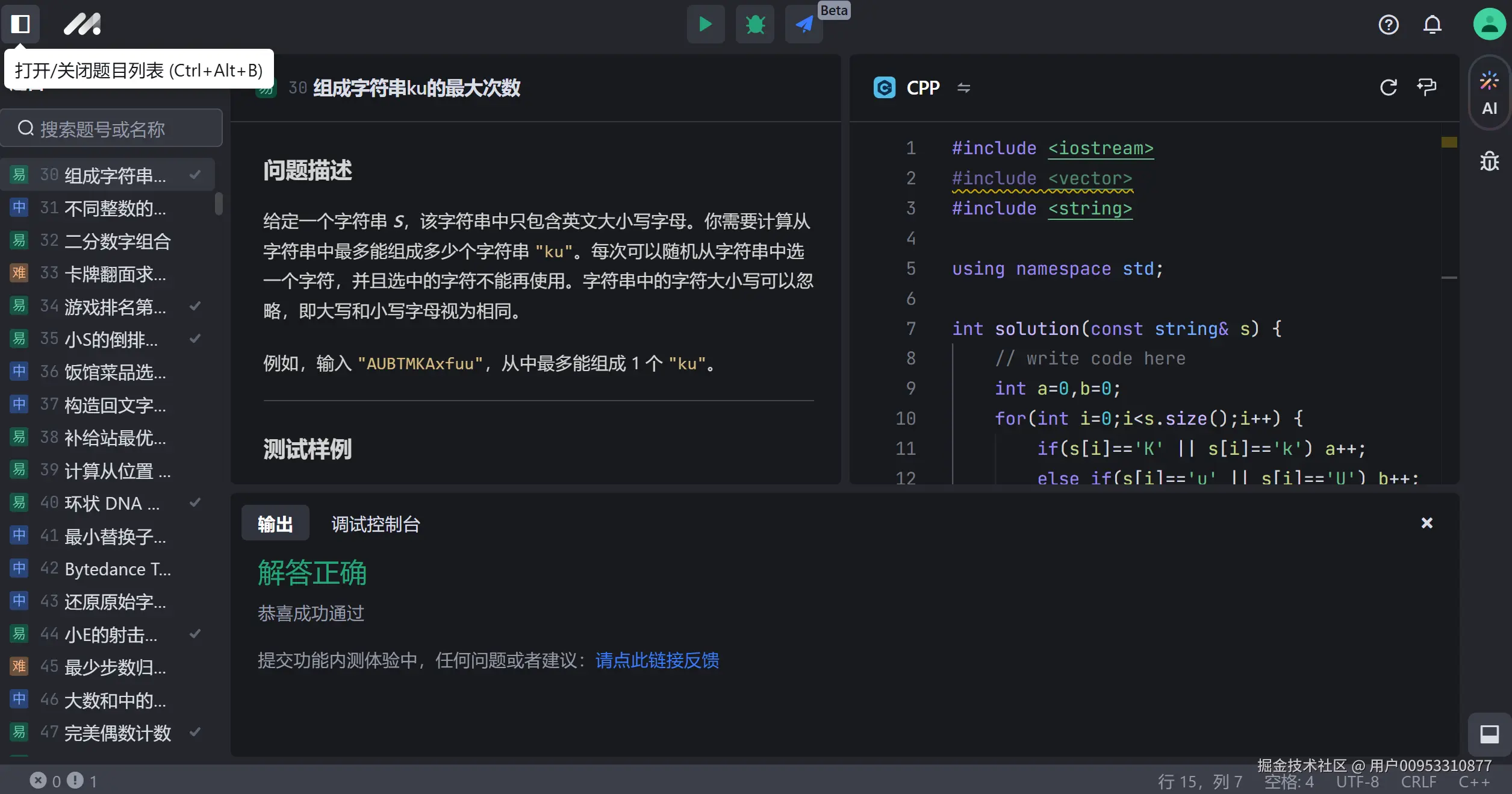Open problem 46 大数和中的

[x=107, y=701]
